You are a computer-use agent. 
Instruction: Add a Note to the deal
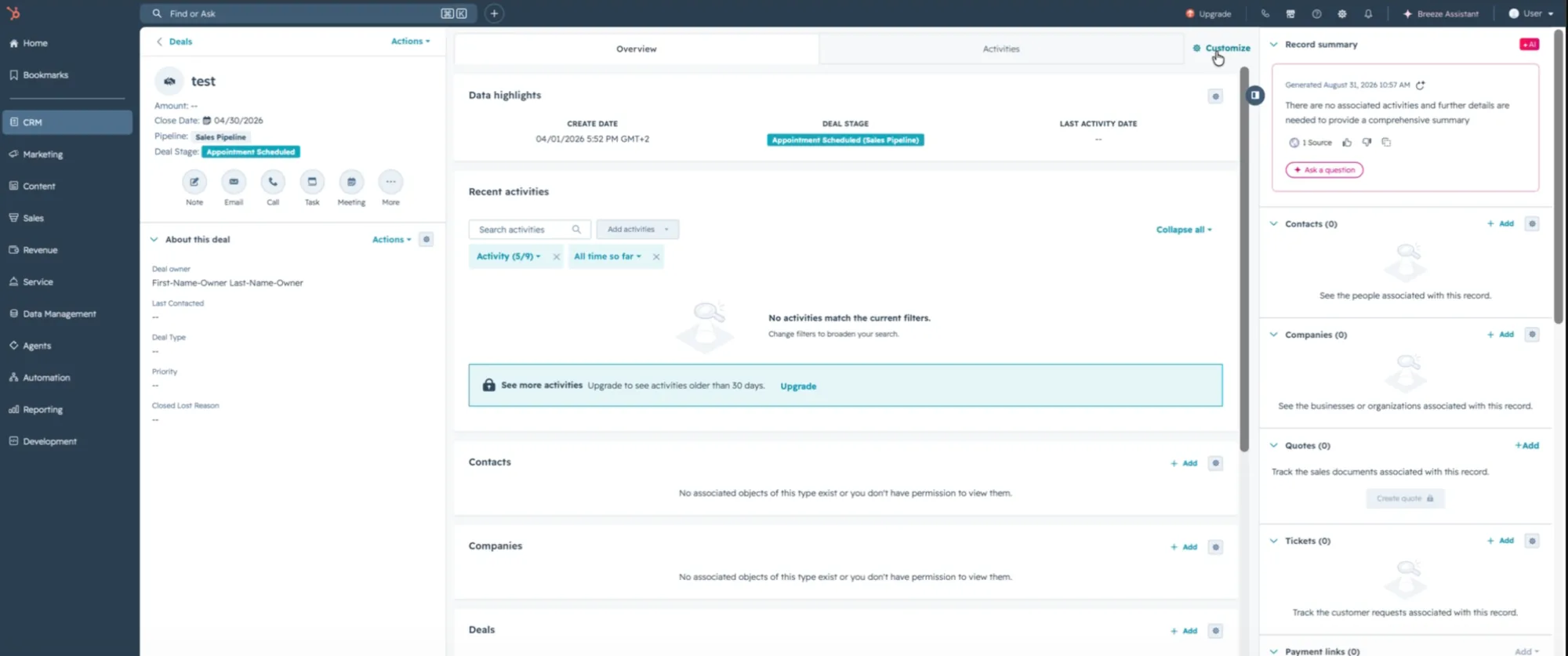pyautogui.click(x=194, y=182)
